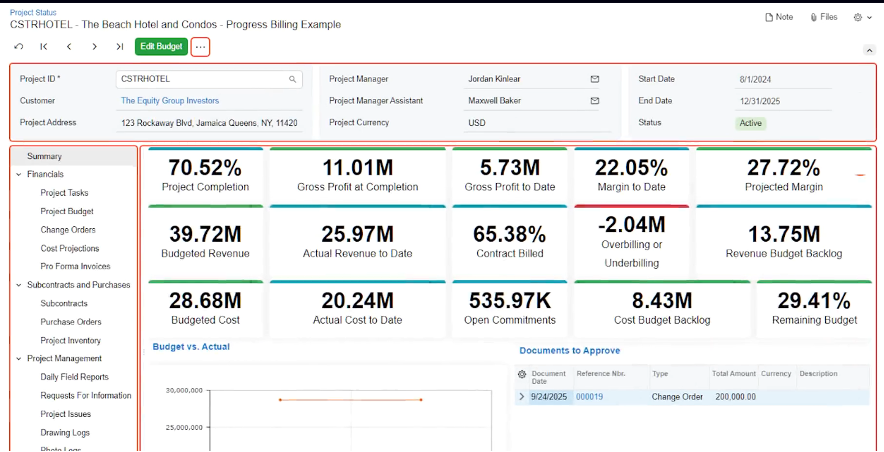The height and width of the screenshot is (452, 884).
Task: Collapse the Subcontracts and Purchases group
Action: 19,285
